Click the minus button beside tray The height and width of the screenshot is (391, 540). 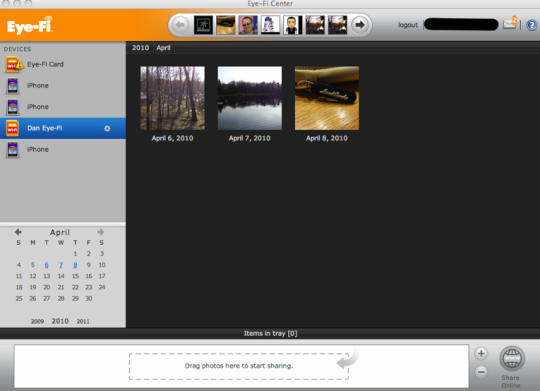[481, 372]
